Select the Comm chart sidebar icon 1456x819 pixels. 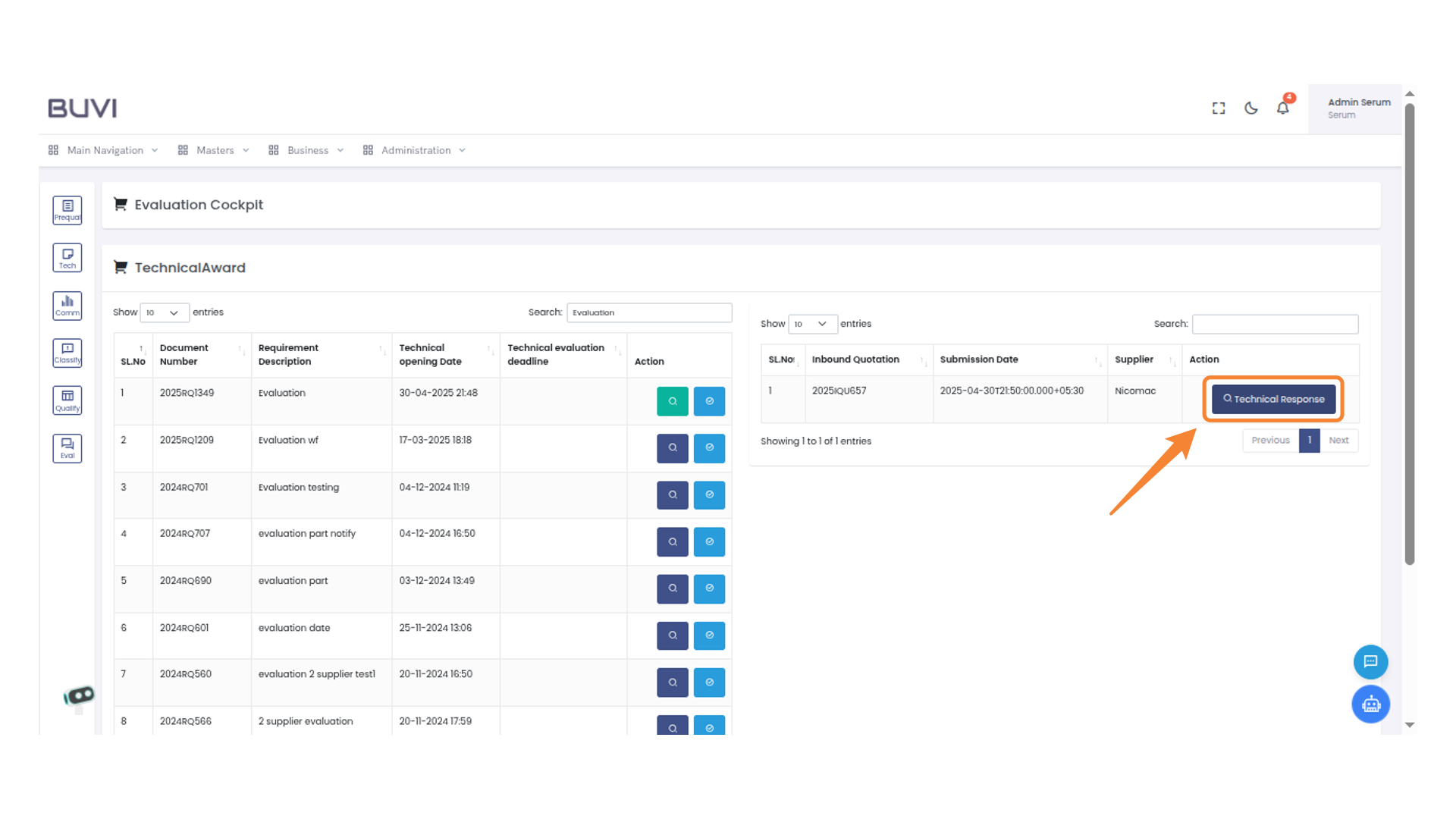[x=67, y=306]
